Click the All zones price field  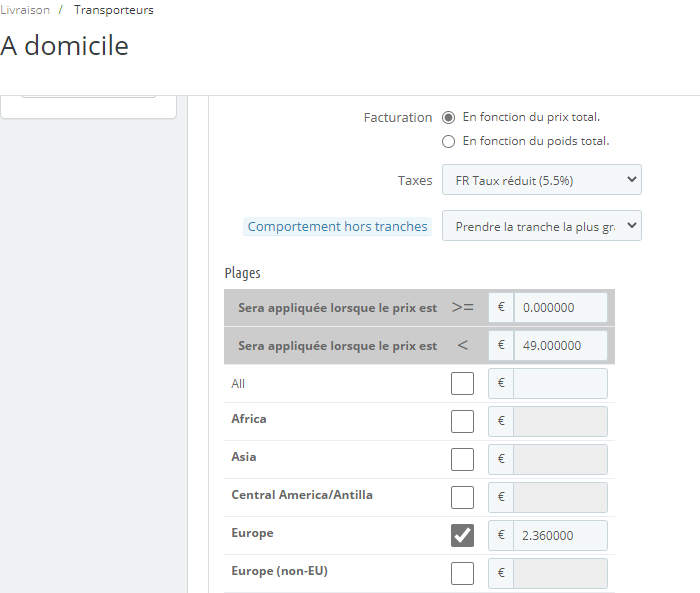[x=560, y=384]
